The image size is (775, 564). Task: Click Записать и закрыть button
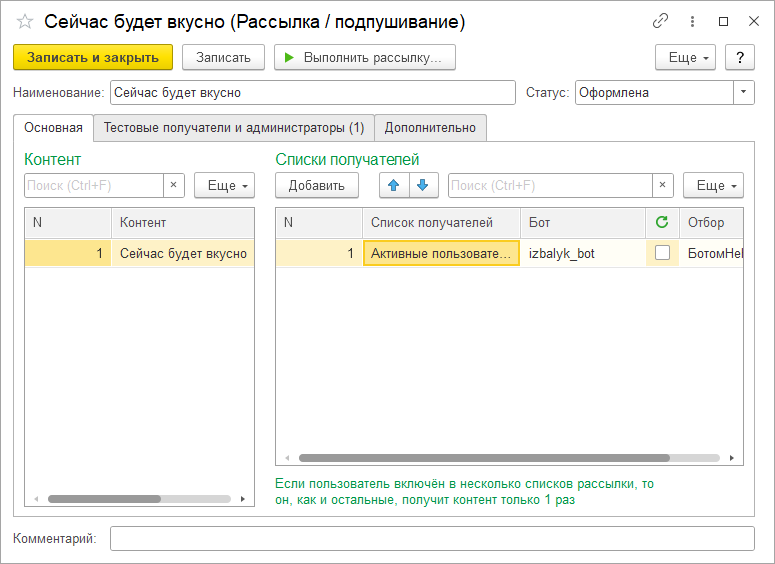point(93,57)
